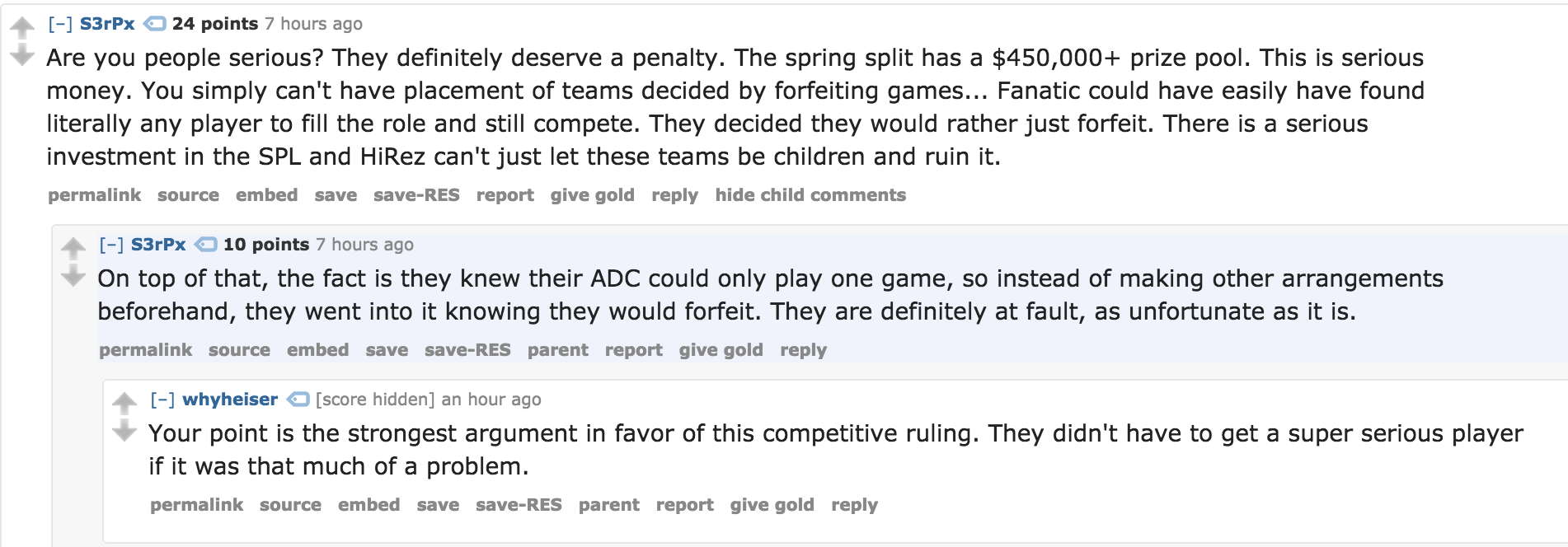Upvote S3rPx's 24 points comment
This screenshot has height=547, width=1568.
click(x=22, y=28)
